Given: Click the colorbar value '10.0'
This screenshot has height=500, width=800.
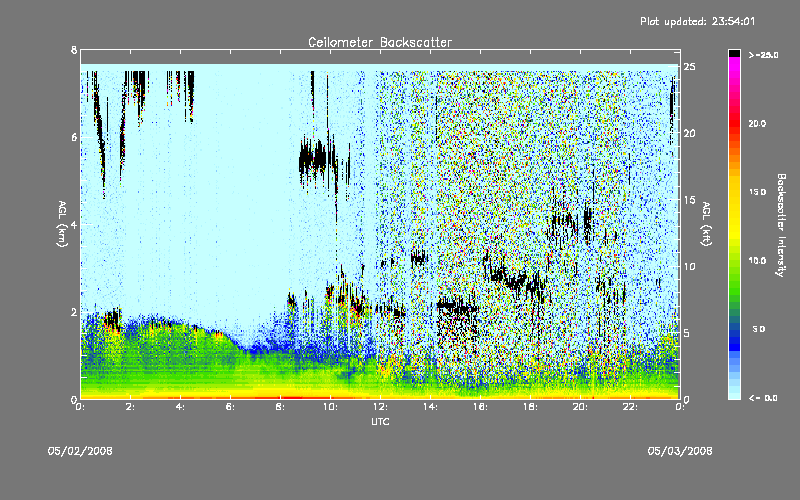Looking at the screenshot, I should click(x=757, y=261).
